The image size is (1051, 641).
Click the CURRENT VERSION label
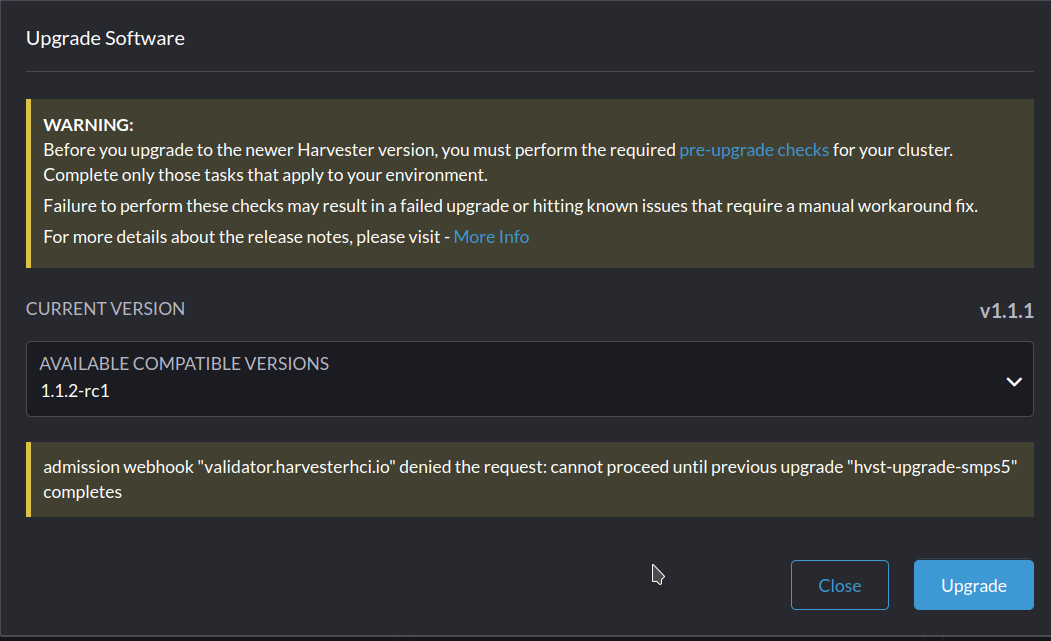[x=105, y=309]
